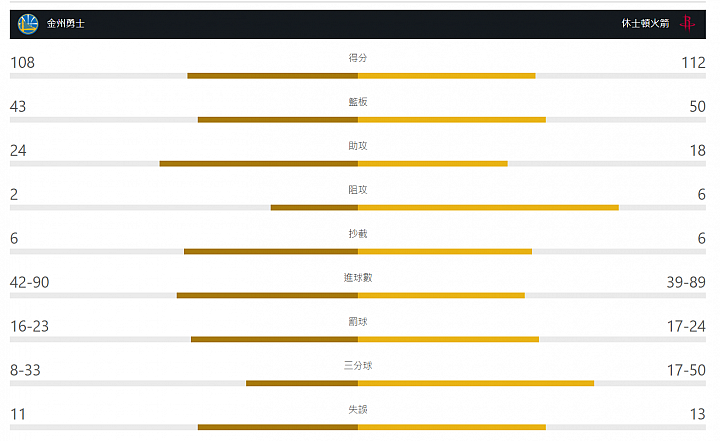
Task: Click the Rockets three-point value 17-50
Action: tap(686, 370)
